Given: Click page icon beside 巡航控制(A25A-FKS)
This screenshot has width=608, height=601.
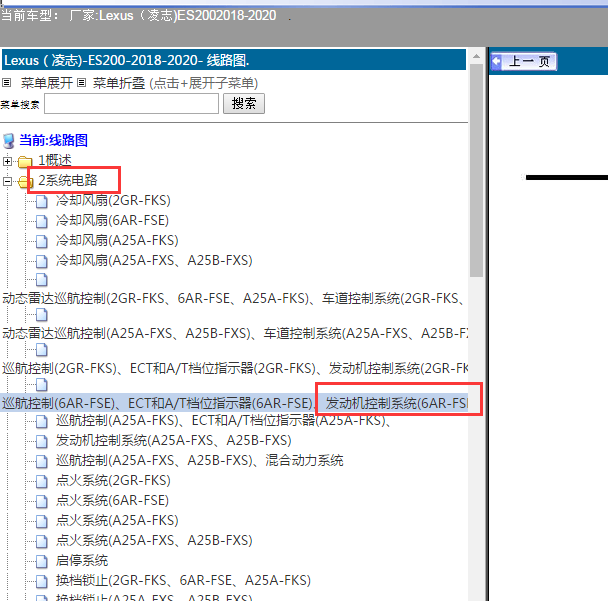Looking at the screenshot, I should [41, 421].
